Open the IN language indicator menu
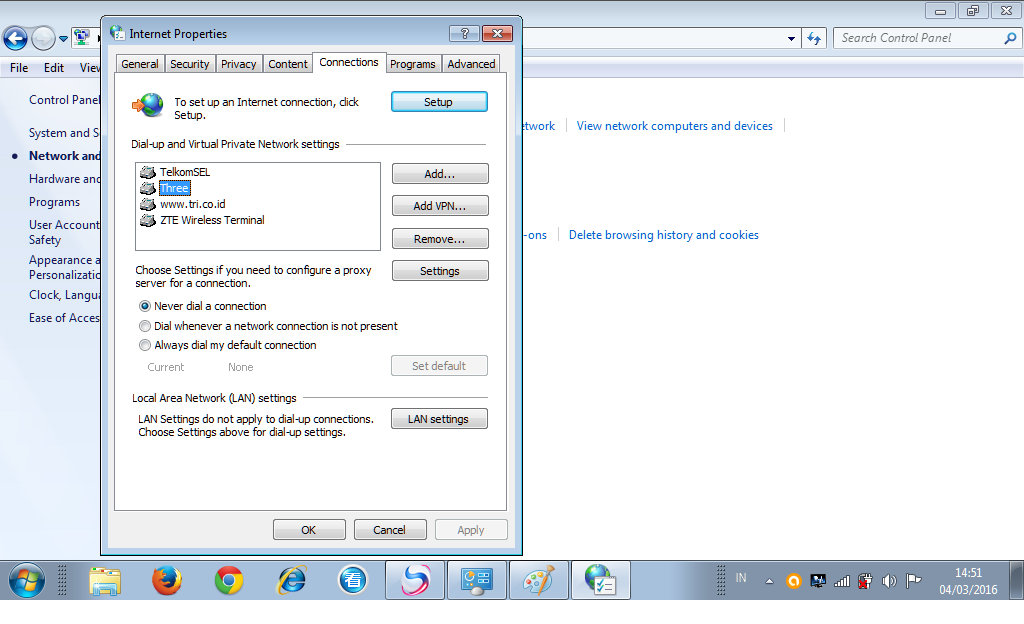This screenshot has height=624, width=1024. click(x=740, y=578)
